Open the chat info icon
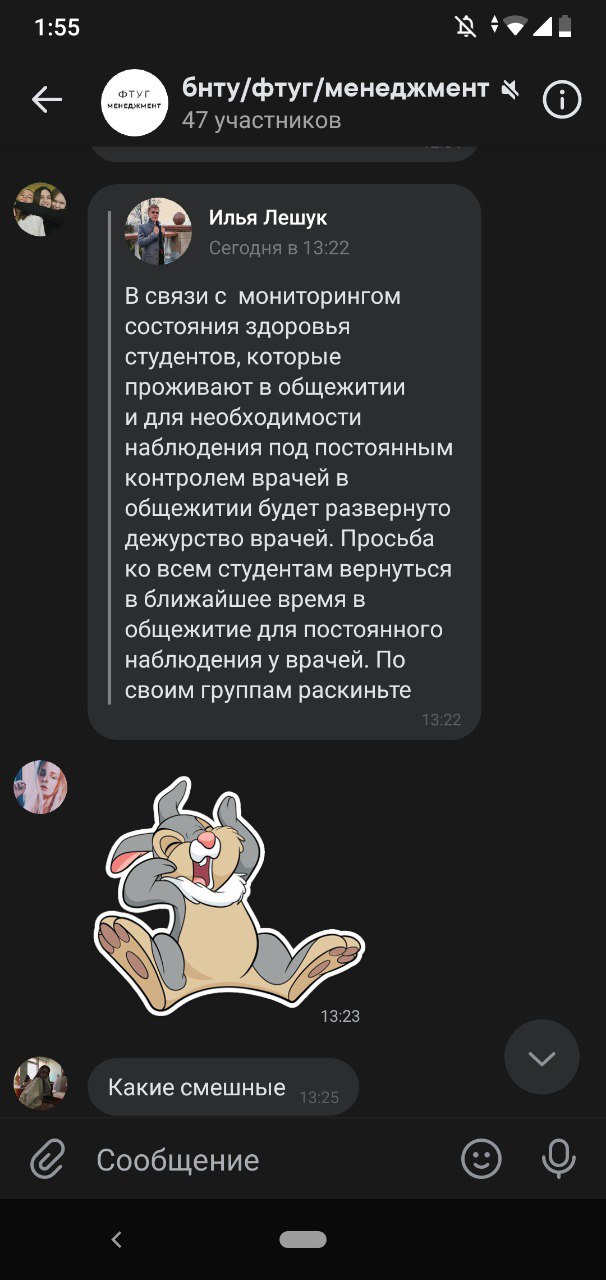Viewport: 606px width, 1280px height. point(562,99)
